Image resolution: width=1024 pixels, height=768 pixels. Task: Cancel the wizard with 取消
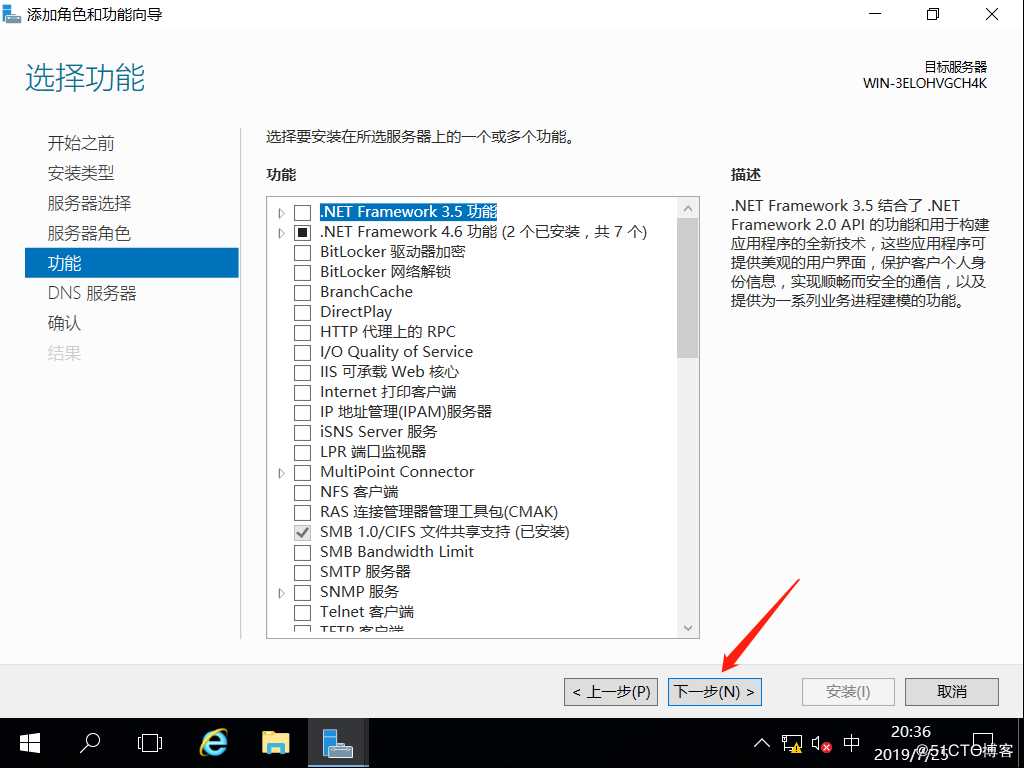952,692
